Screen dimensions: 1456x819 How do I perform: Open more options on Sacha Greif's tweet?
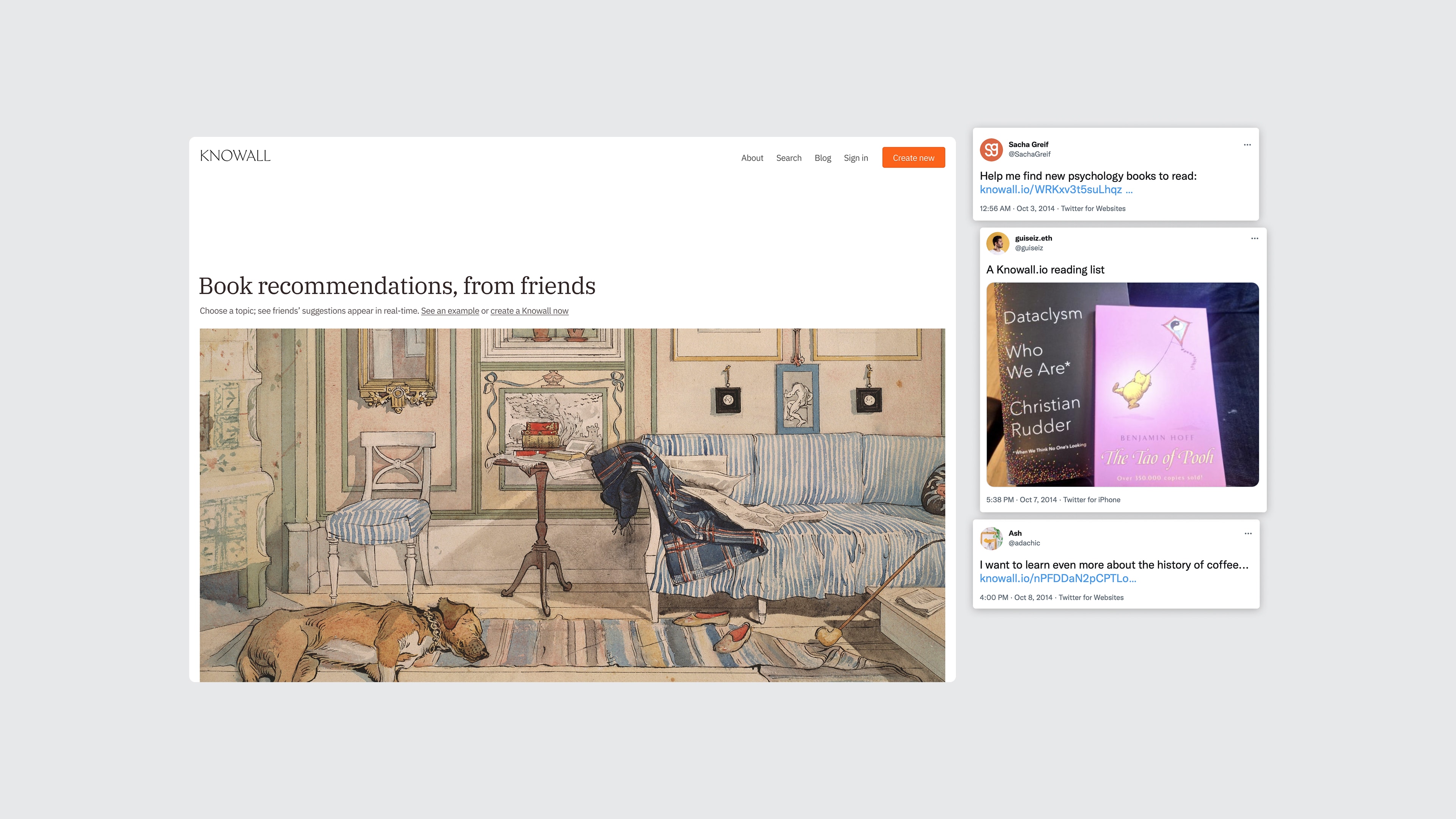[1247, 145]
